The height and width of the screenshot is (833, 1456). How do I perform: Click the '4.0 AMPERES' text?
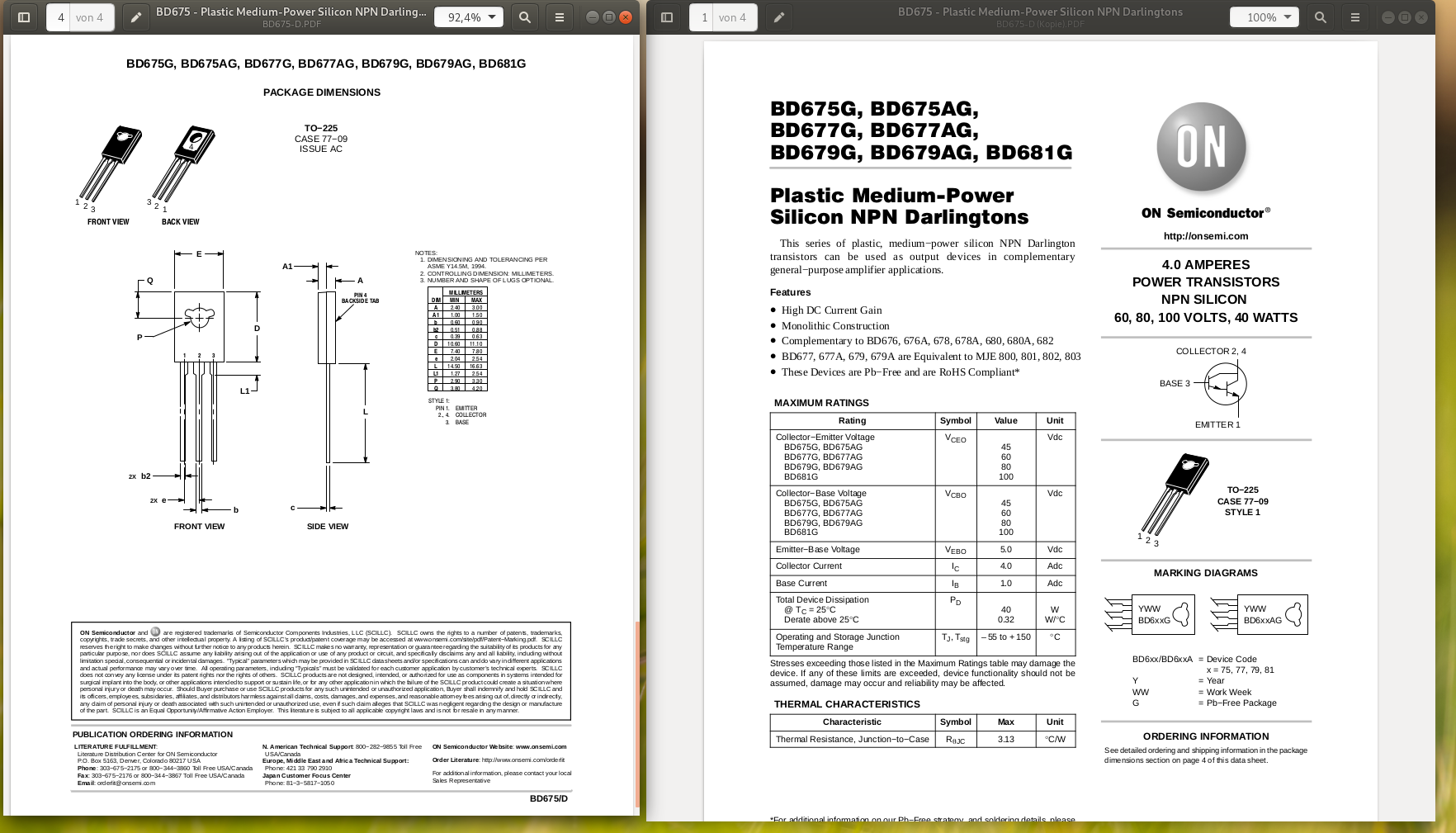point(1205,265)
